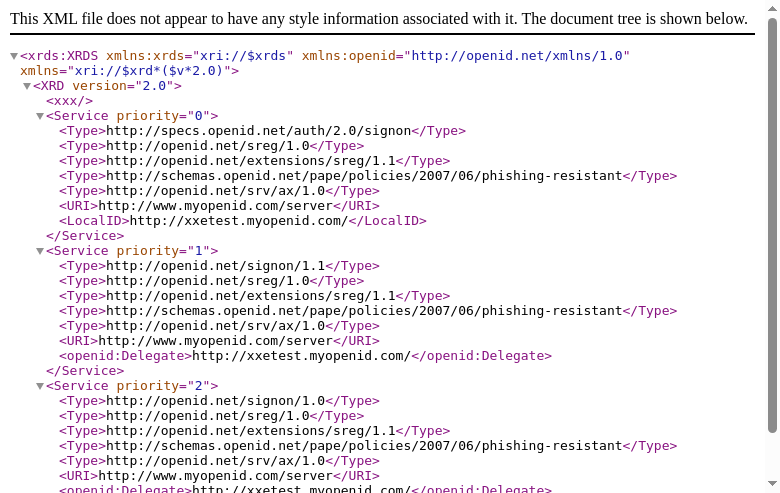The width and height of the screenshot is (780, 493).
Task: Click the LocalID xxetest.myopenid.com line
Action: [243, 220]
